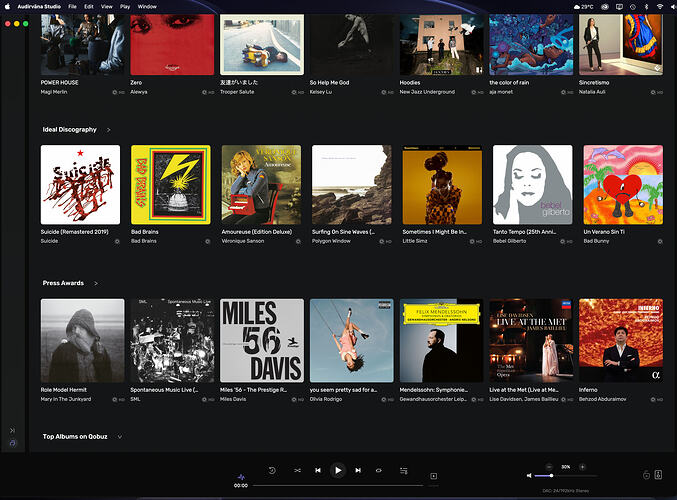The image size is (677, 500).
Task: Expand the collapsed sidebar
Action: (x=12, y=430)
